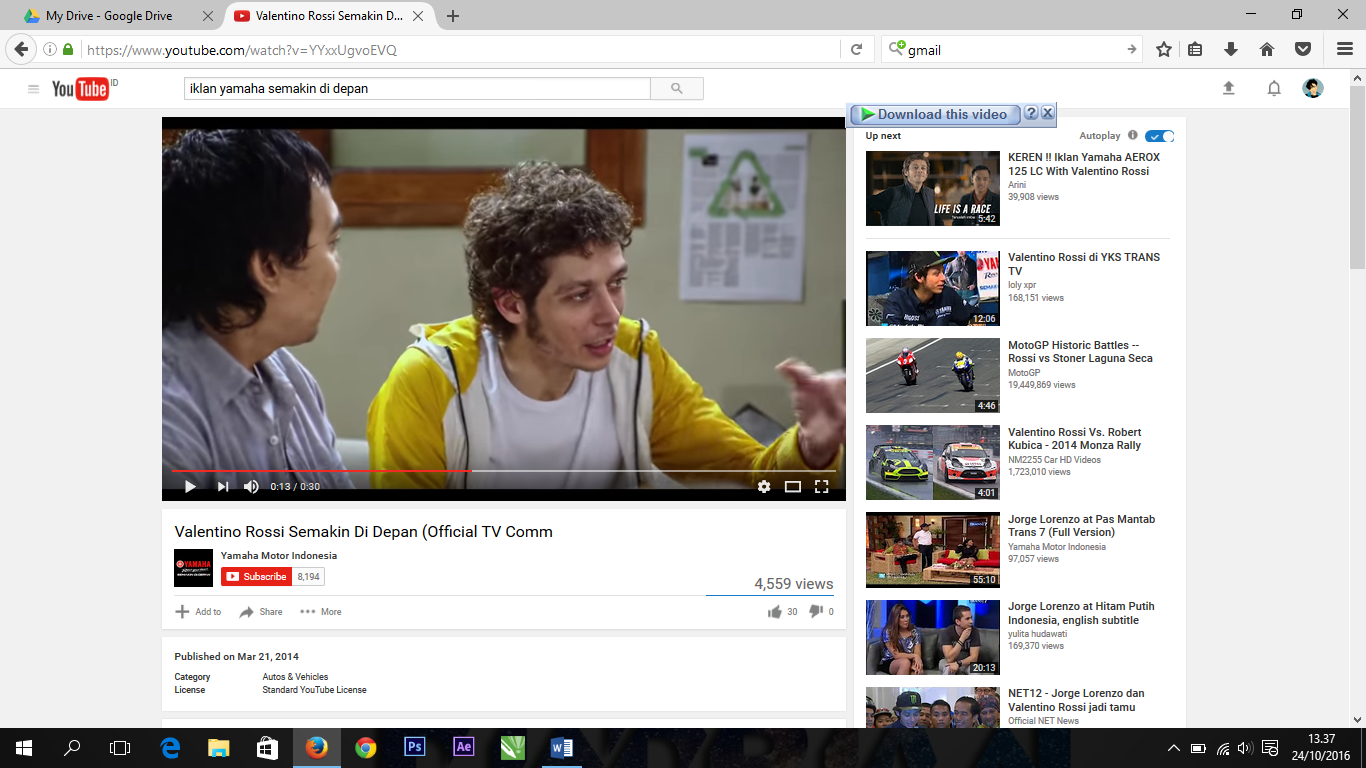Screen dimensions: 1366x768
Task: Open Google Chrome from the taskbar
Action: [x=365, y=747]
